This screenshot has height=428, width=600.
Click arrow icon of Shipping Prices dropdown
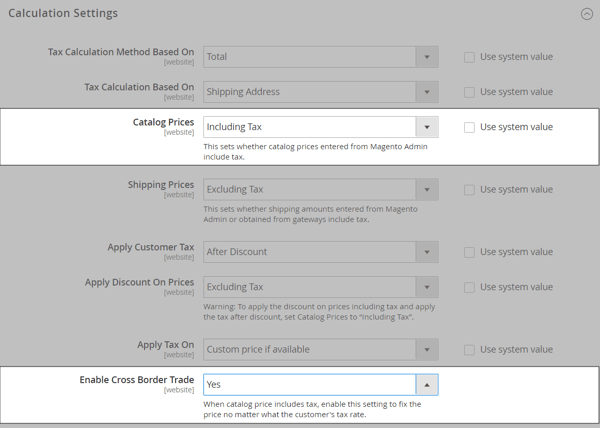(x=427, y=189)
